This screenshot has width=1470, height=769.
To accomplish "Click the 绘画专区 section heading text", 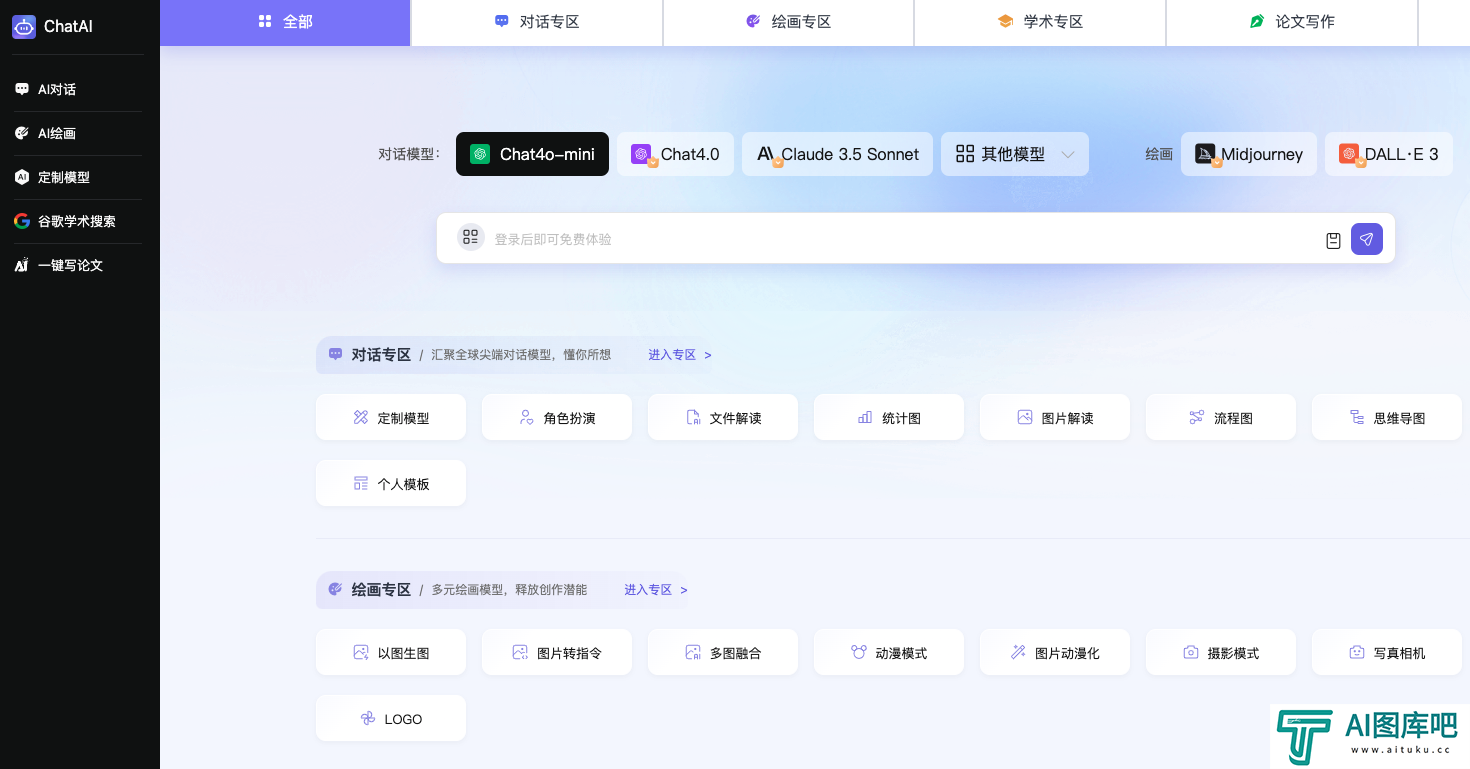I will point(381,590).
